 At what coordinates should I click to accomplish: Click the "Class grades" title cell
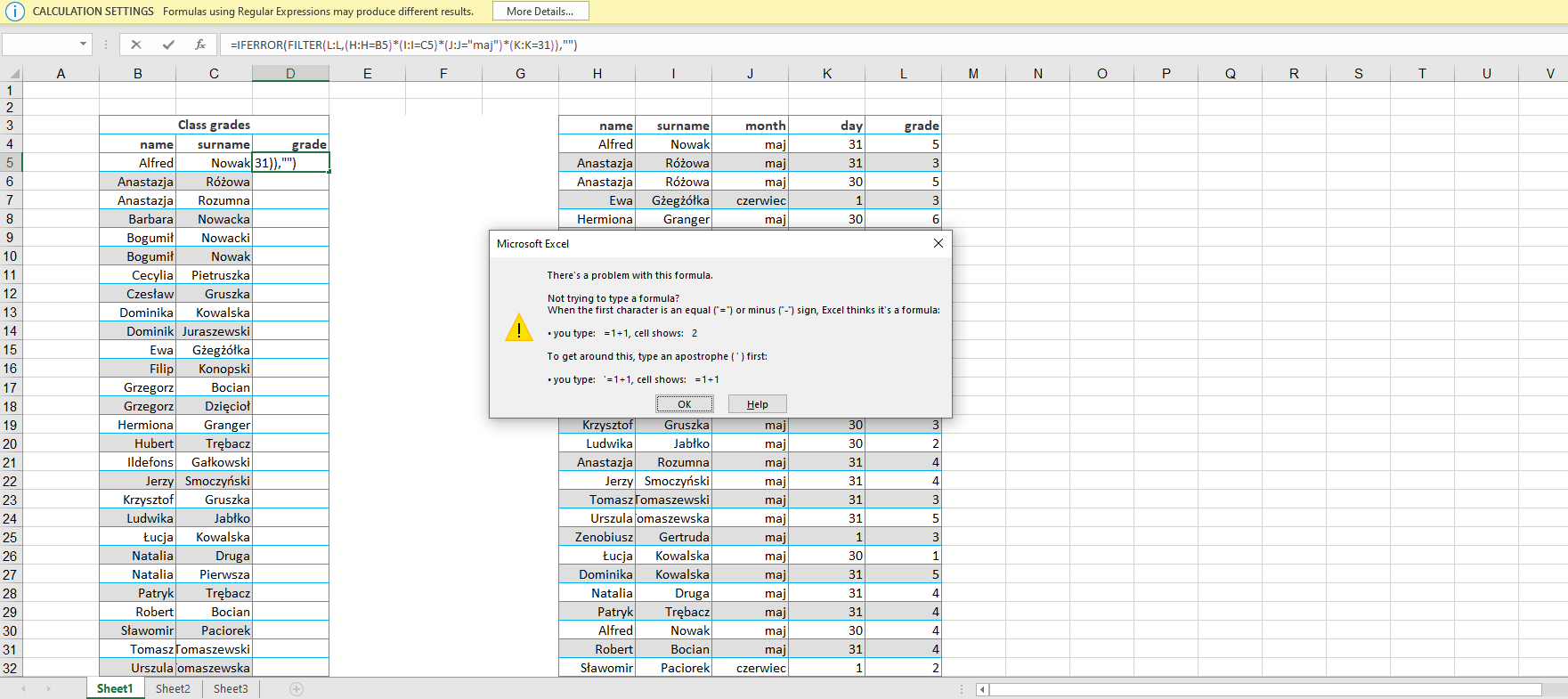[214, 125]
